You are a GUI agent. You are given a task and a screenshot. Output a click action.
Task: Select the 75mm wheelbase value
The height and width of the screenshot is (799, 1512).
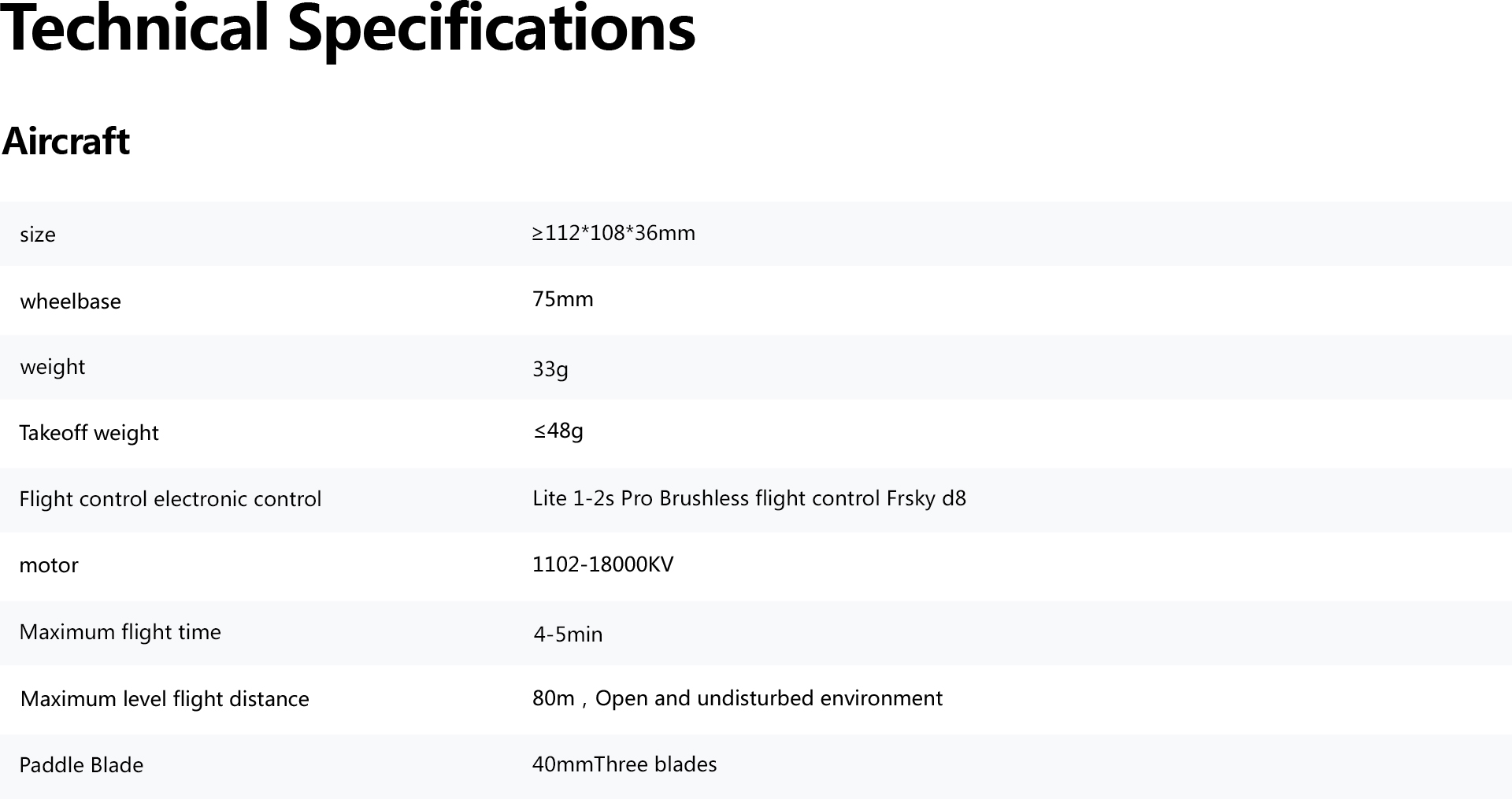[563, 299]
